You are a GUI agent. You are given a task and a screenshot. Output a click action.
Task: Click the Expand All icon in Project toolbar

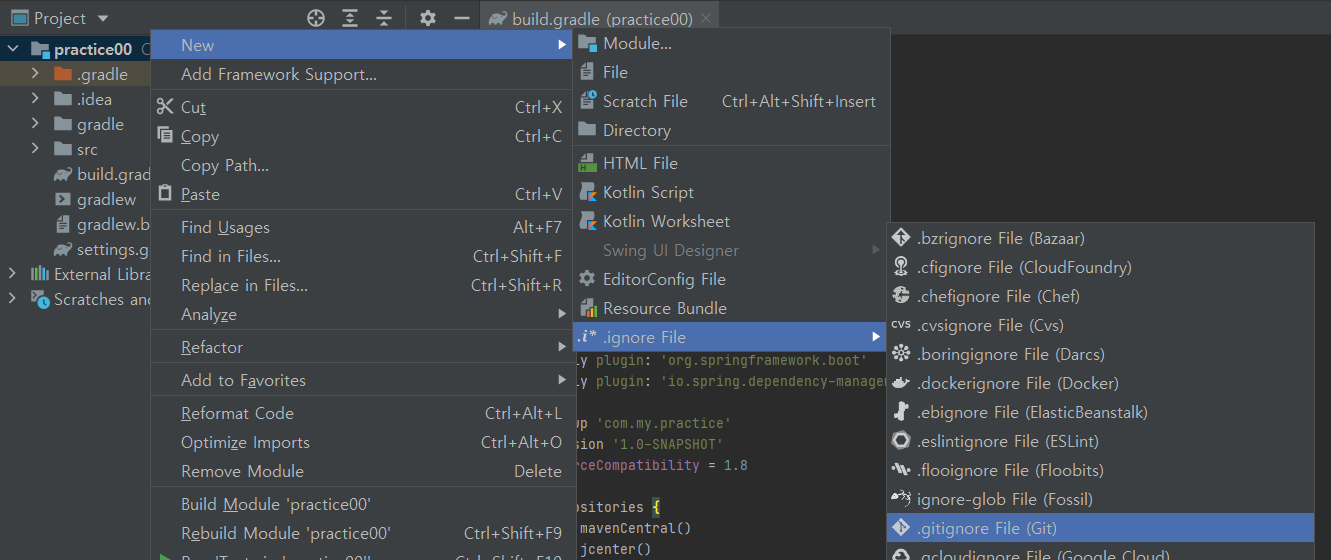pyautogui.click(x=350, y=18)
